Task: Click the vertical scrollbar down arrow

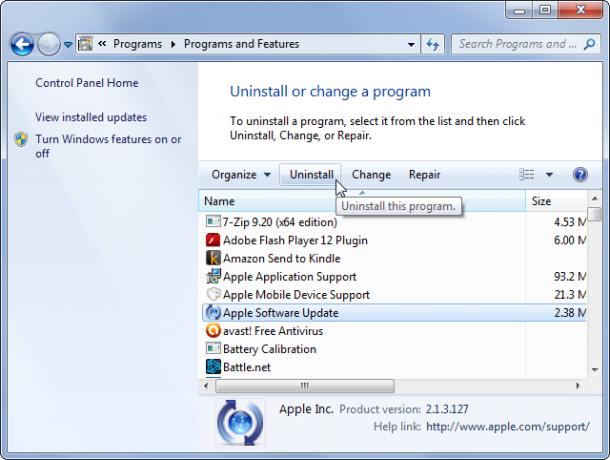Action: [594, 370]
